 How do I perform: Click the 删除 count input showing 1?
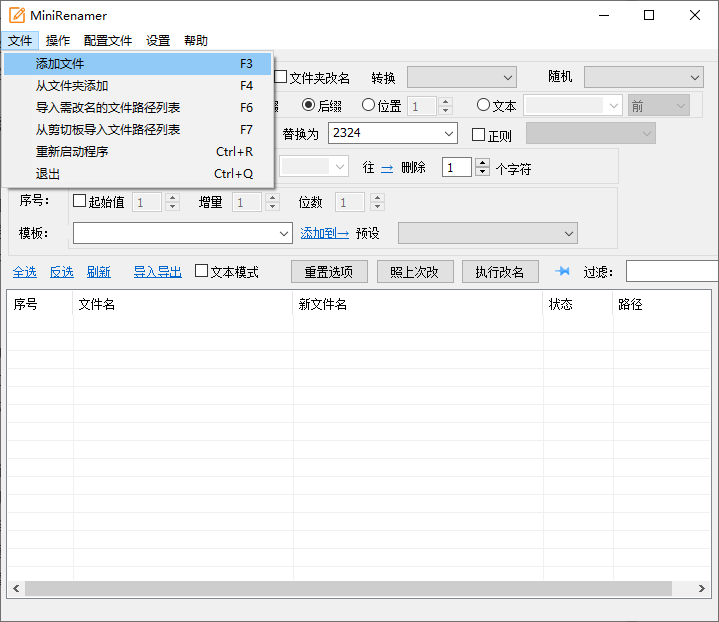(457, 167)
